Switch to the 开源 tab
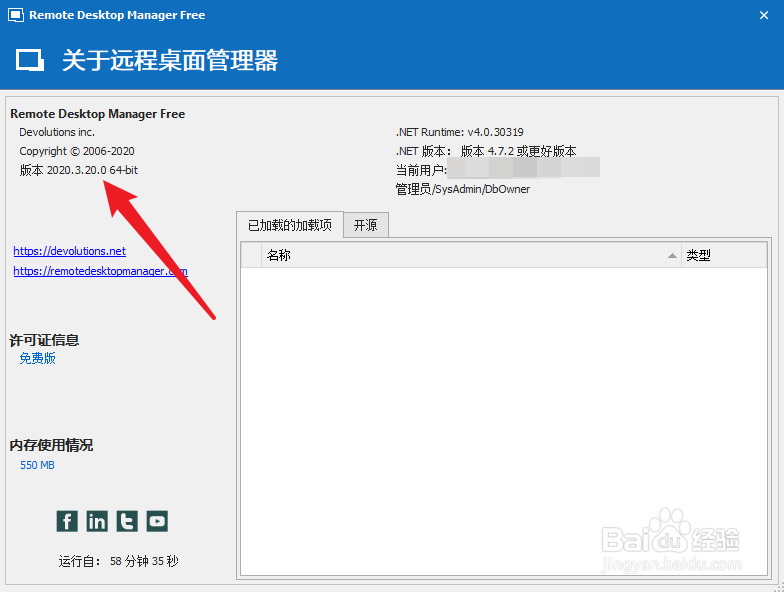The width and height of the screenshot is (784, 592). [x=366, y=225]
